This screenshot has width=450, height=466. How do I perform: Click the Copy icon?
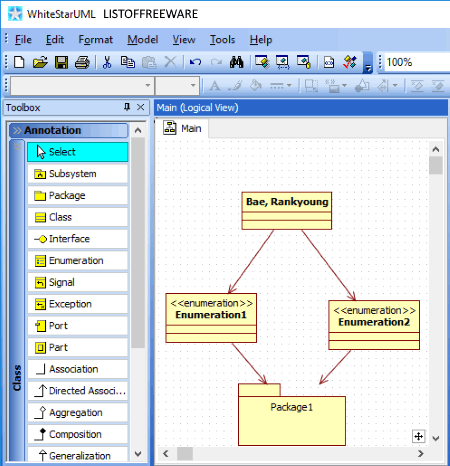(128, 62)
